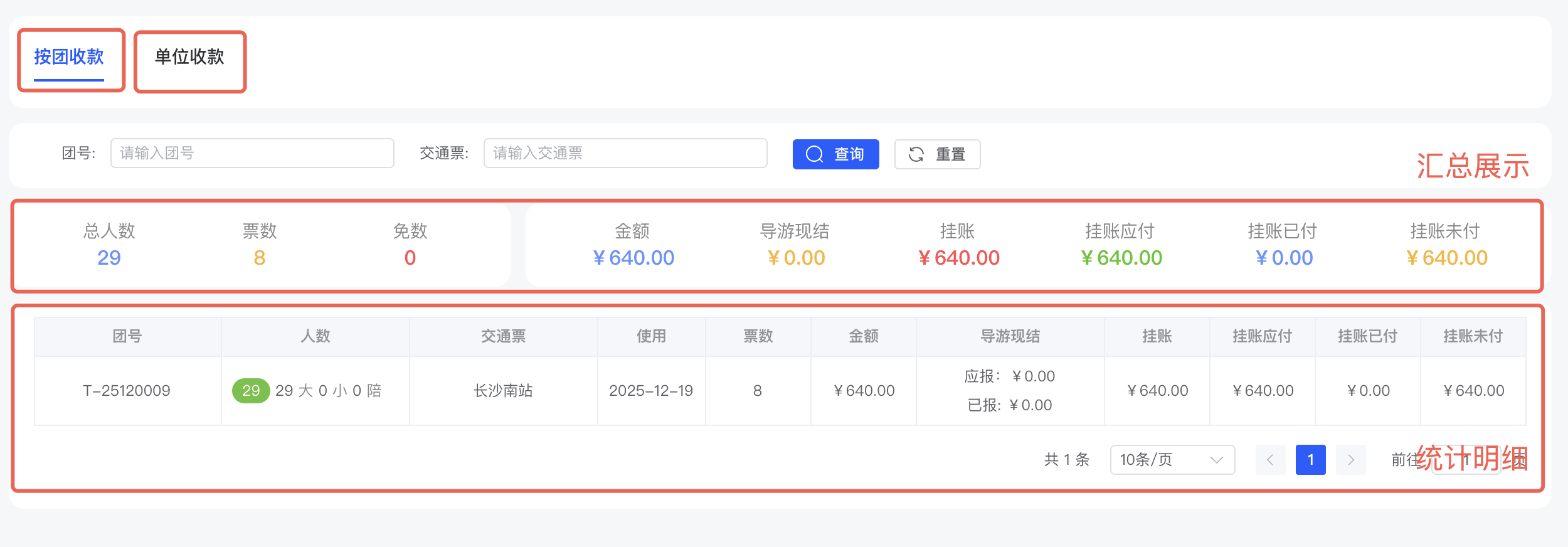Select page 1 in pagination

tap(1310, 460)
